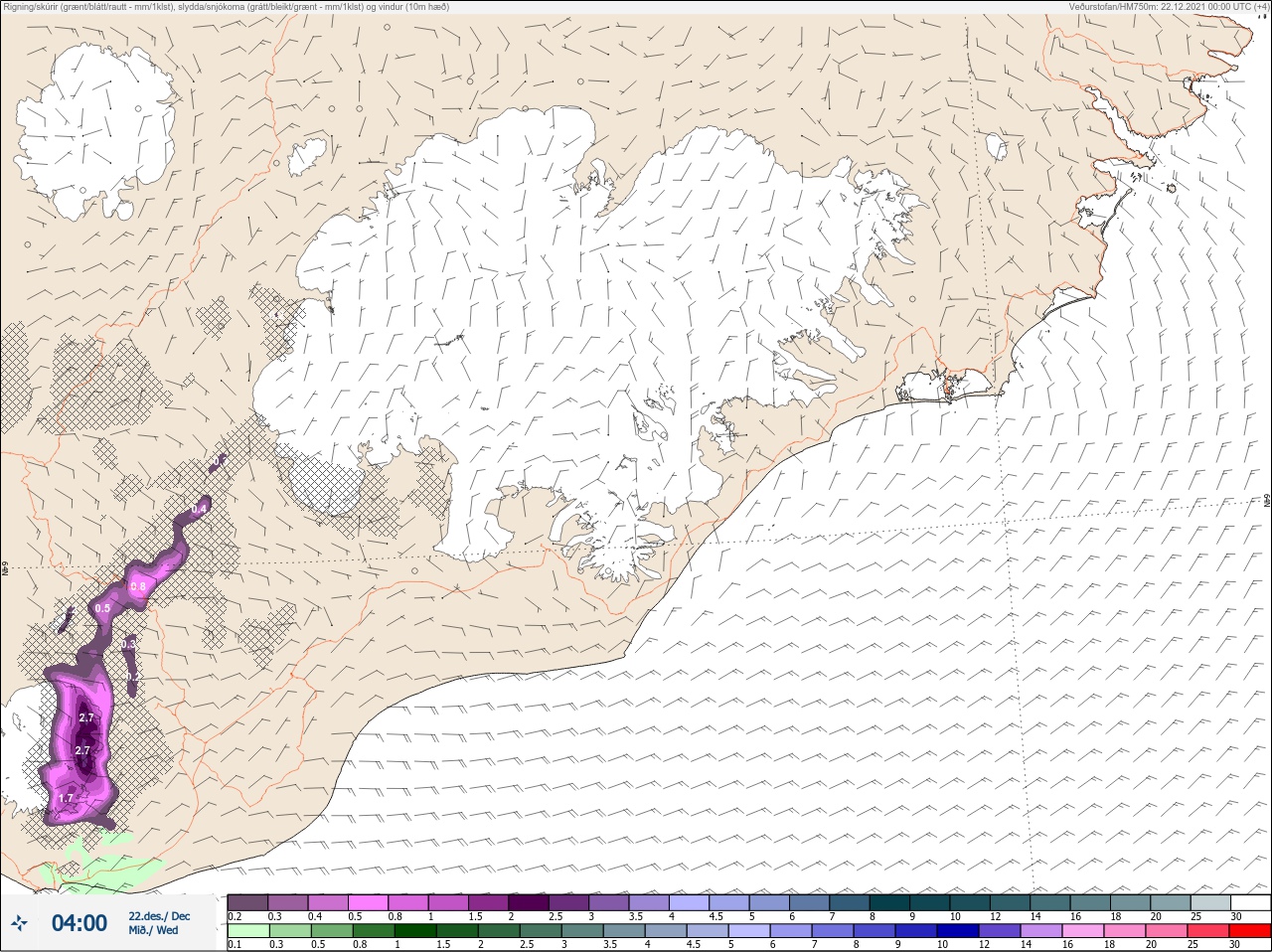Image resolution: width=1272 pixels, height=952 pixels.
Task: Click the '14' label on the upper scale
Action: point(1034,916)
